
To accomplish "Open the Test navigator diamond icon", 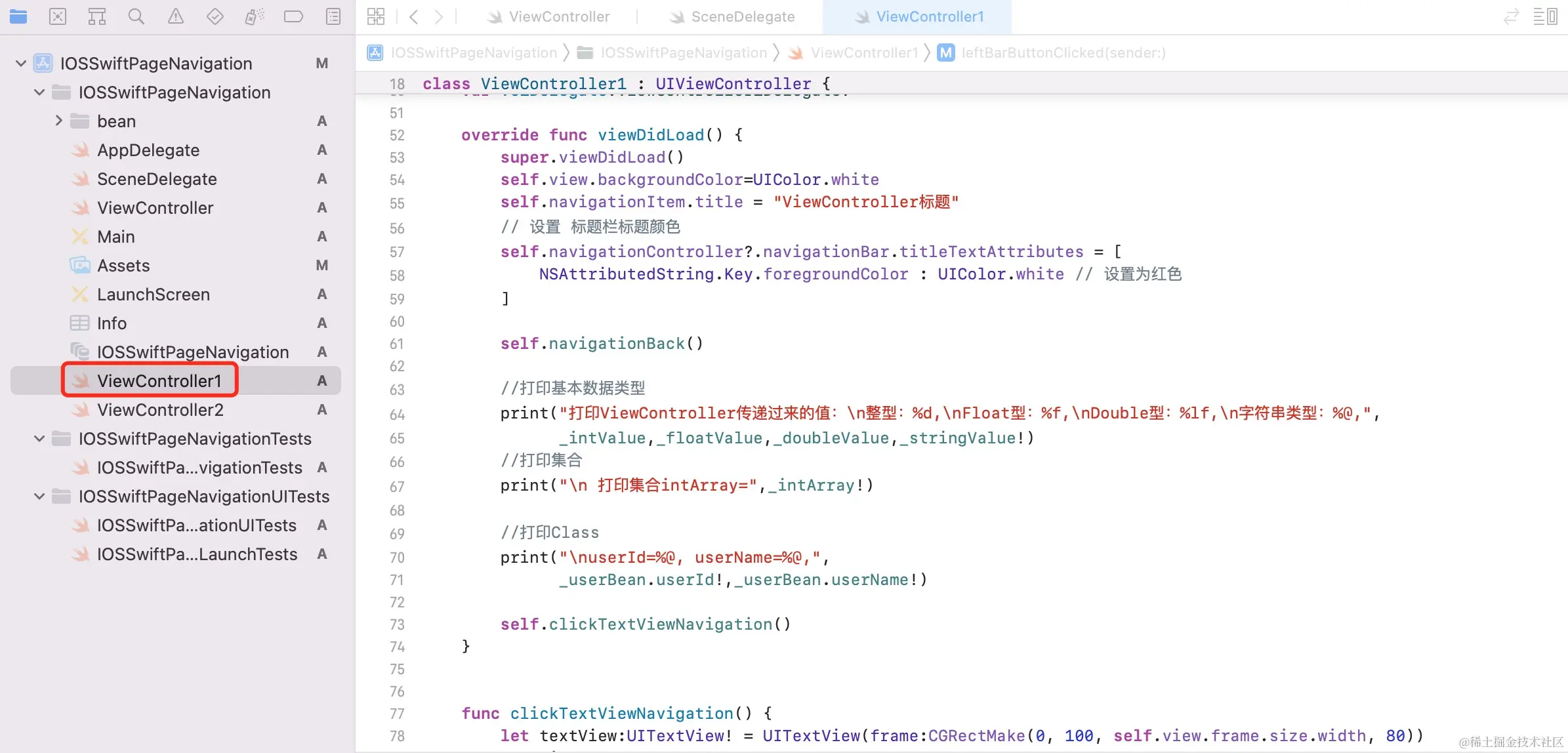I will [215, 16].
